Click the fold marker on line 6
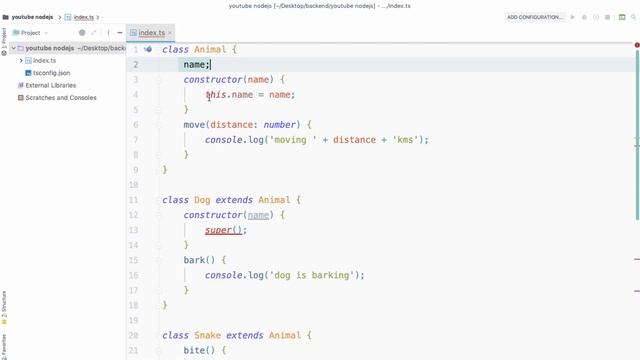 159,124
